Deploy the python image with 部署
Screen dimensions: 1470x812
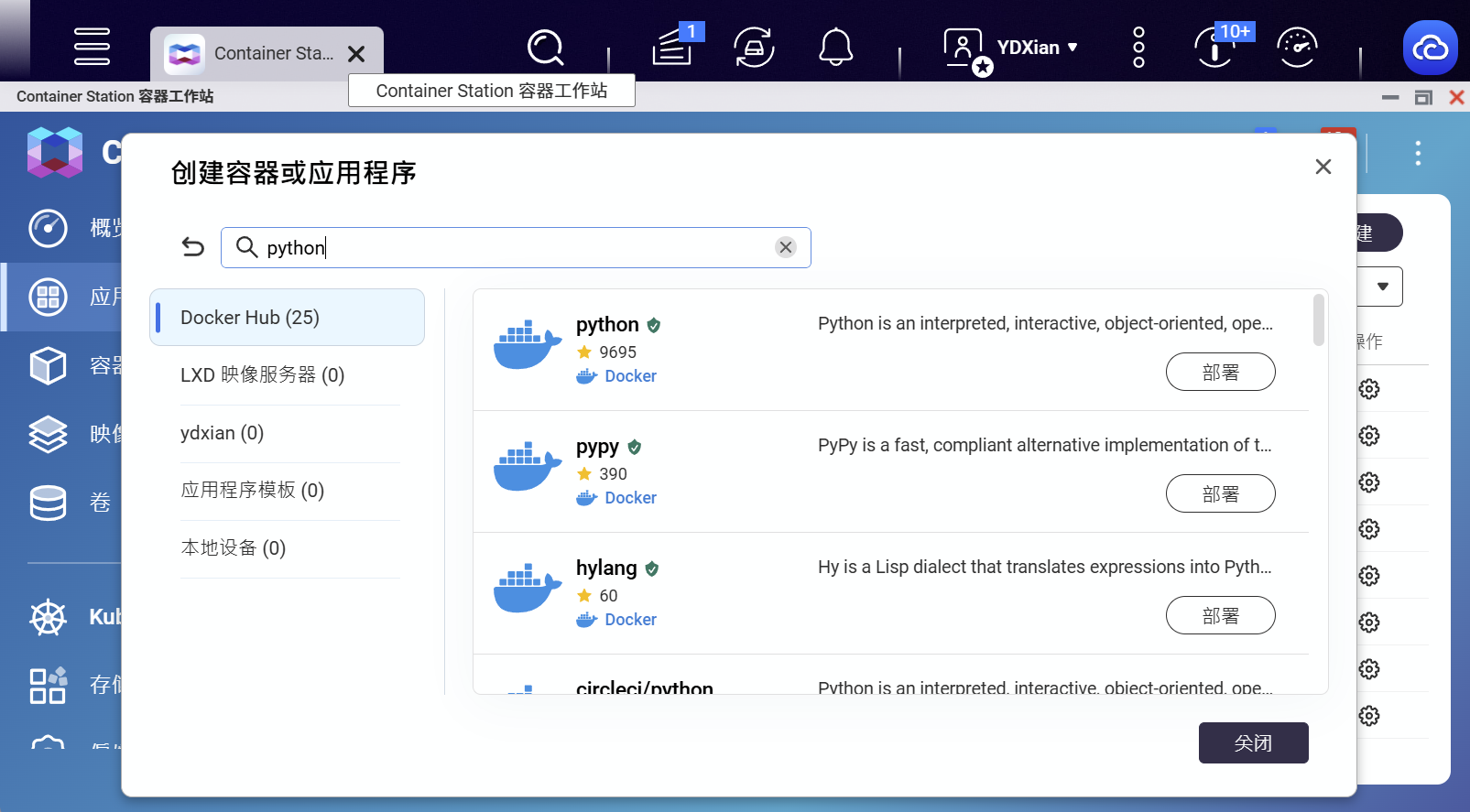(1220, 372)
